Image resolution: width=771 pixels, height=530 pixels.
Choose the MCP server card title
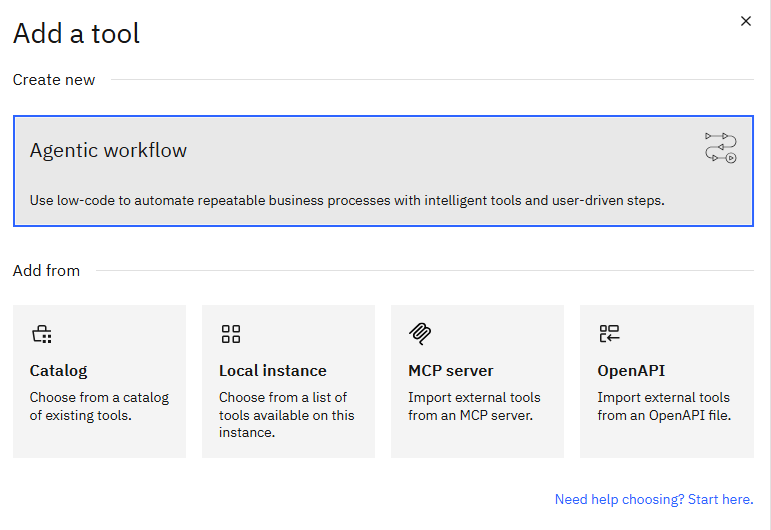pos(450,370)
